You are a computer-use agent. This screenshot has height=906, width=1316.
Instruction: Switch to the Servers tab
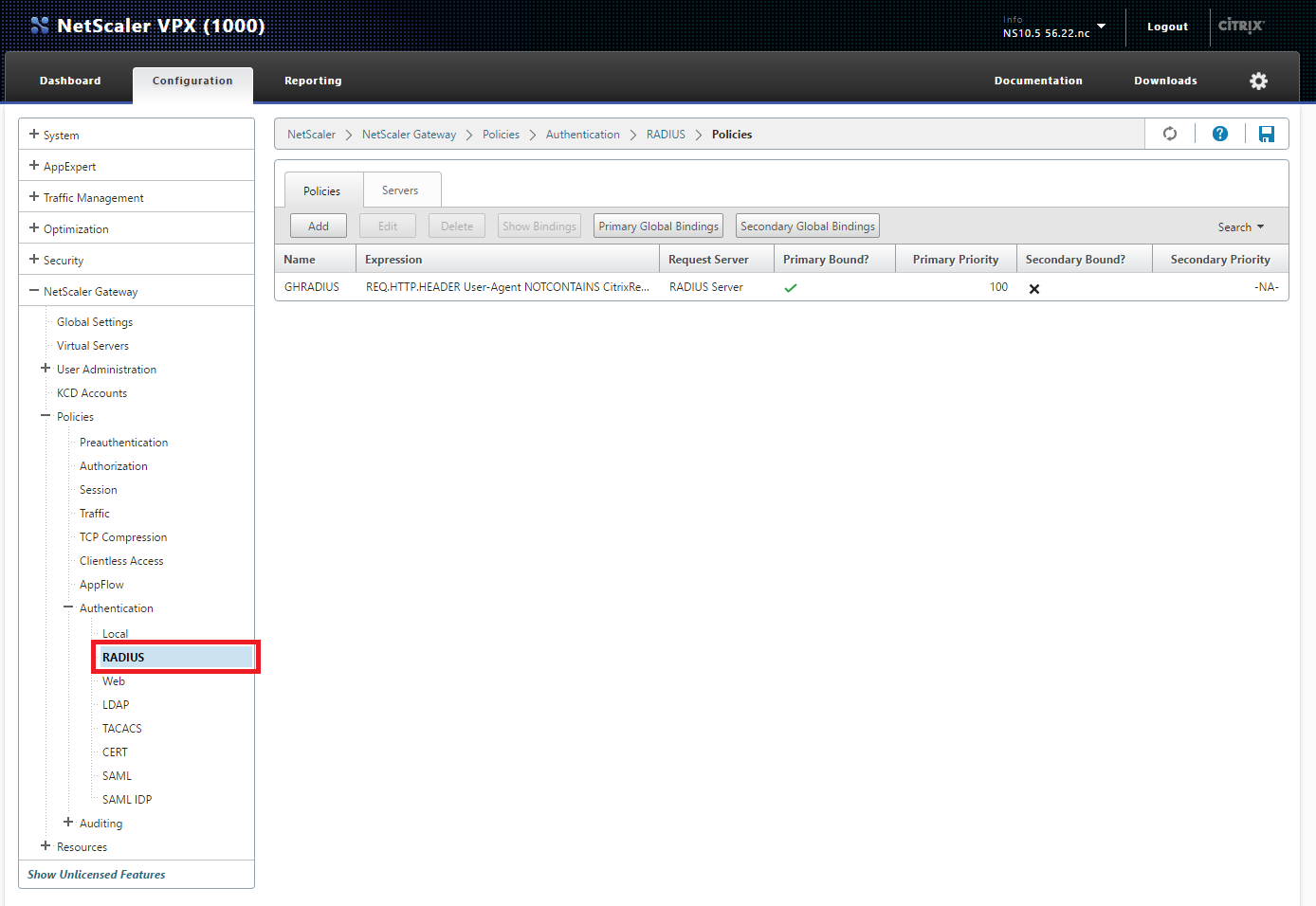point(400,190)
